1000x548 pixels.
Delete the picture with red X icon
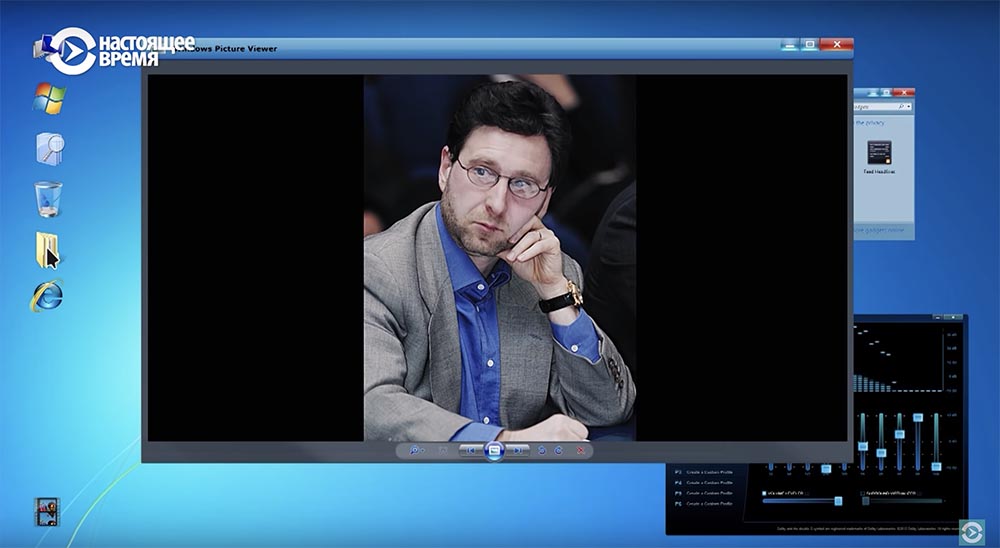tap(580, 450)
